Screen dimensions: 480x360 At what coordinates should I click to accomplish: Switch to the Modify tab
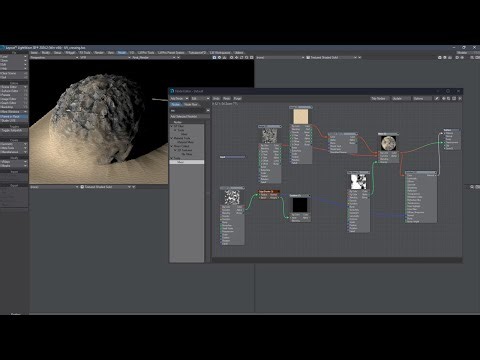click(46, 53)
